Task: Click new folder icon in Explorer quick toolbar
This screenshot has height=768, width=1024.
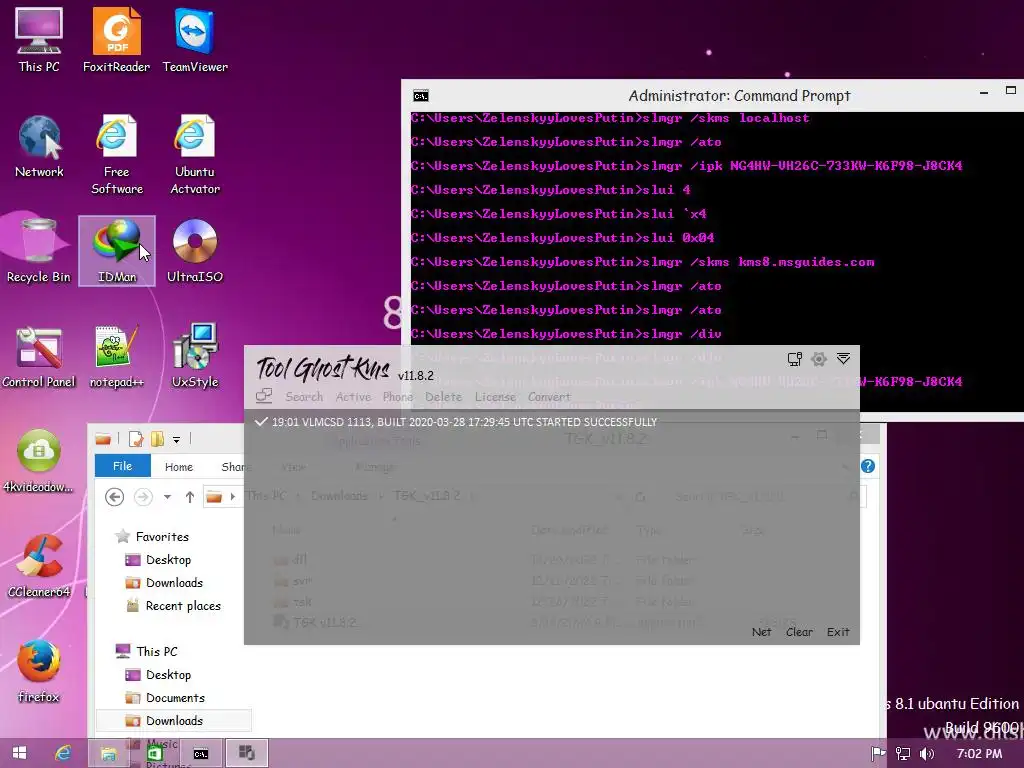Action: [157, 439]
